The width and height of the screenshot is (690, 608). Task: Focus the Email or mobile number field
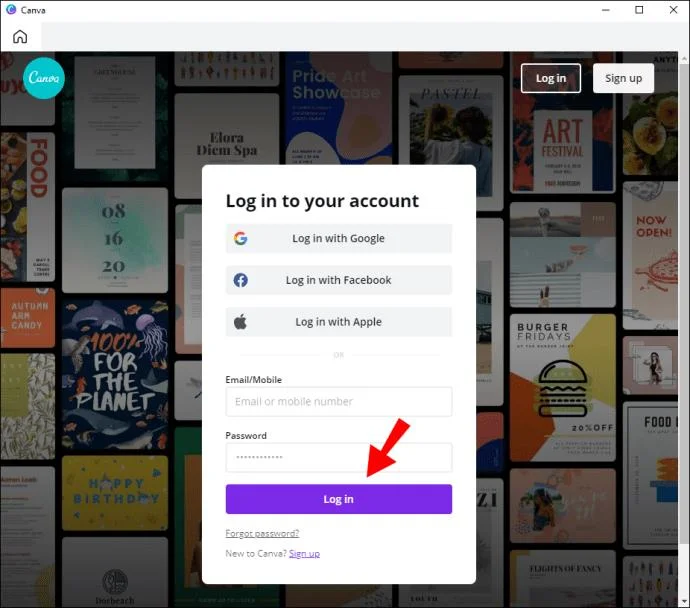(338, 402)
